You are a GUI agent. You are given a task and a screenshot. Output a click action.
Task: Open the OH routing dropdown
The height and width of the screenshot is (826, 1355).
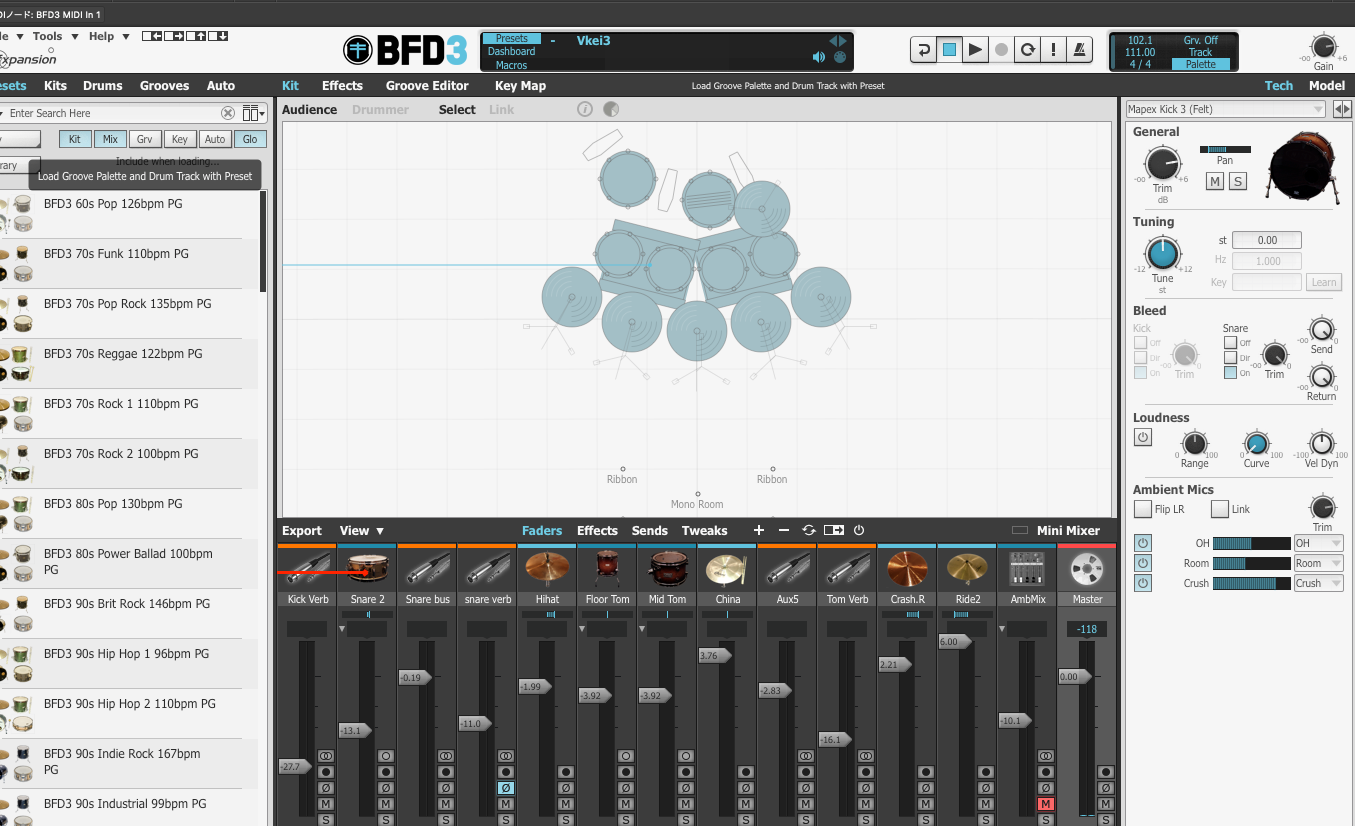click(x=1318, y=543)
